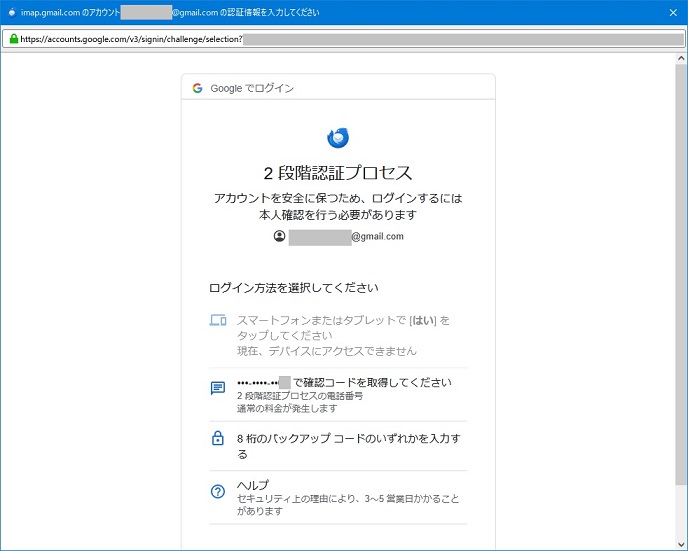Image resolution: width=688 pixels, height=551 pixels.
Task: Click the question mark help icon
Action: 218,491
